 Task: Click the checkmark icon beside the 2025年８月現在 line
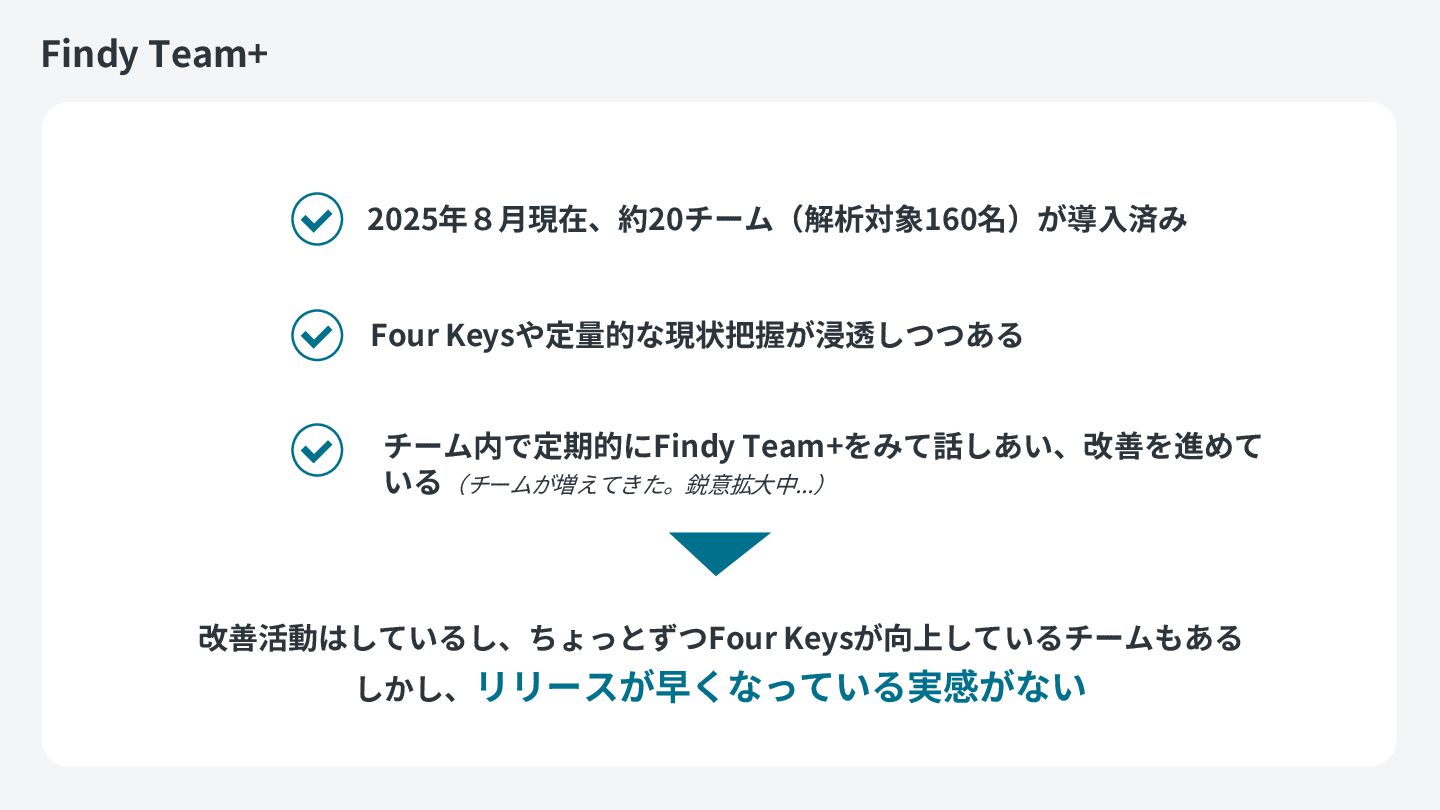coord(317,219)
